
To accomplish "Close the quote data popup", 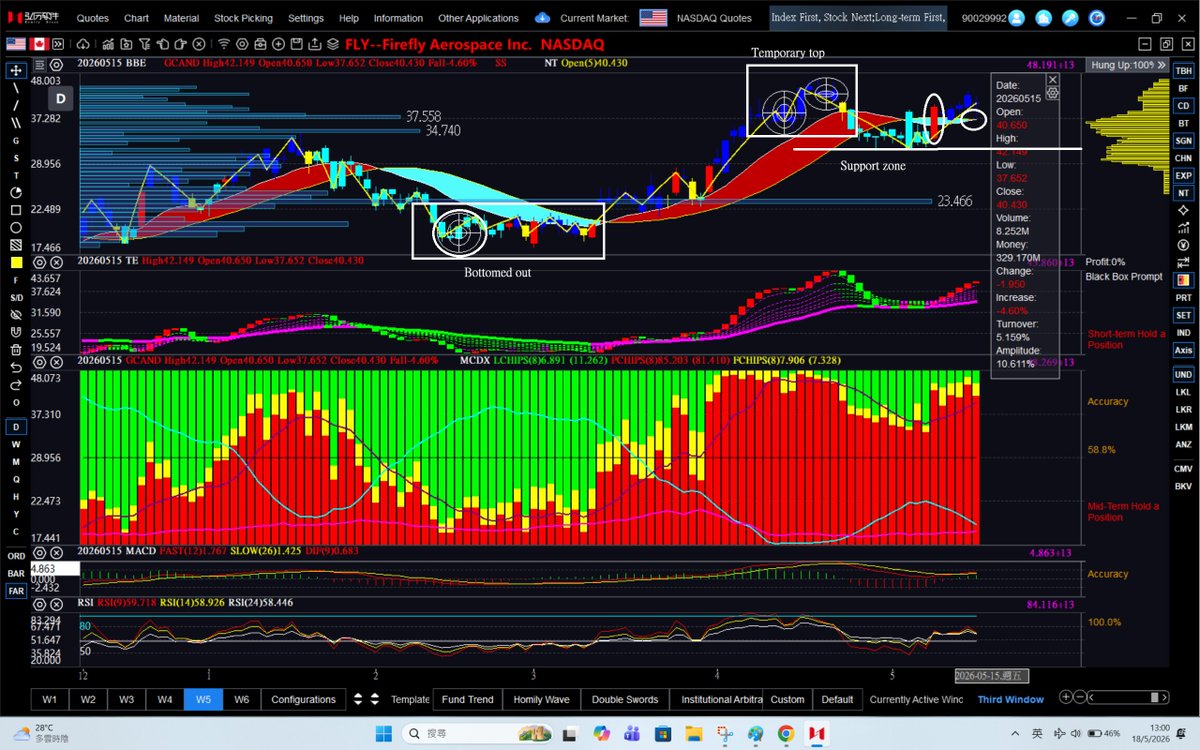I will (x=1053, y=80).
